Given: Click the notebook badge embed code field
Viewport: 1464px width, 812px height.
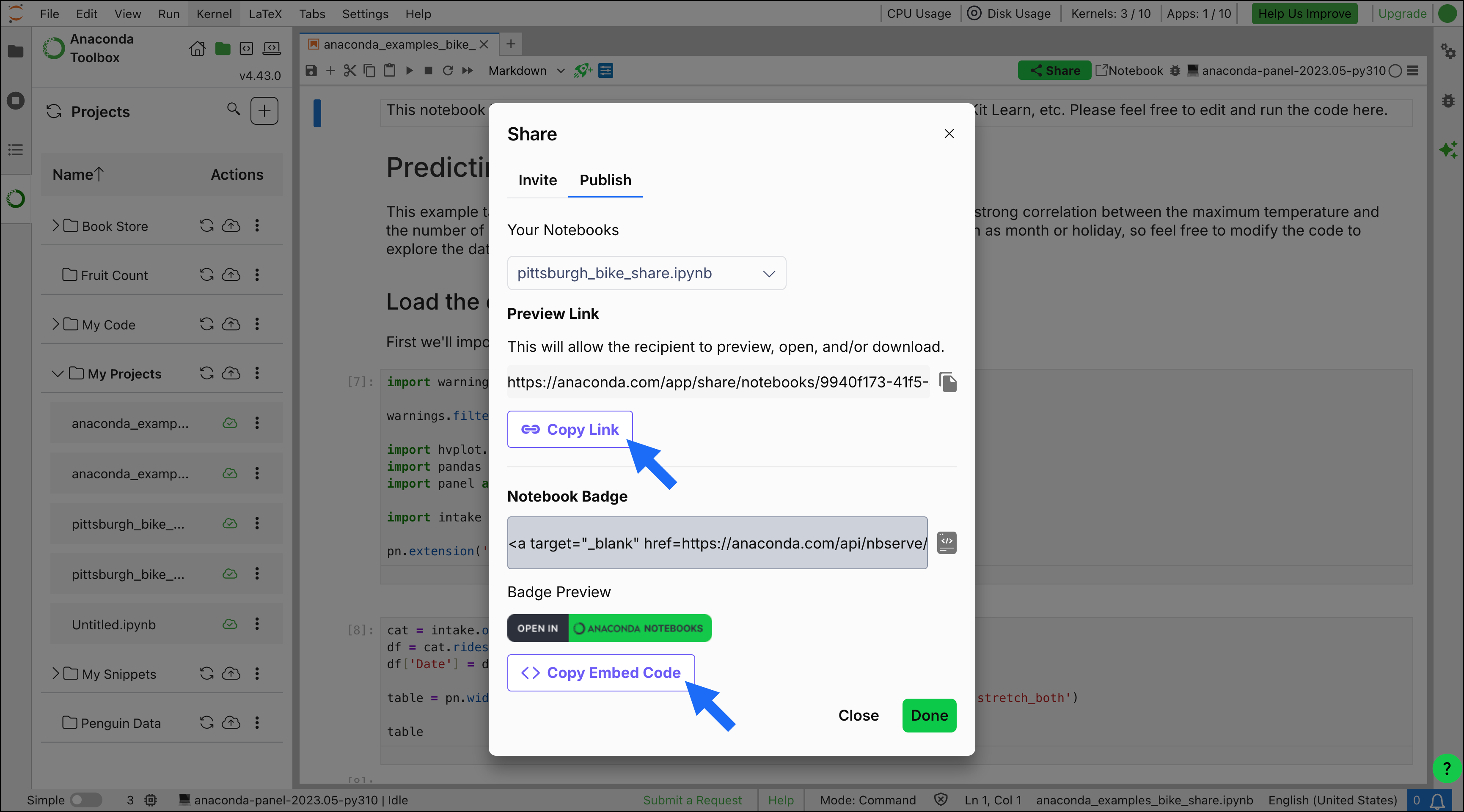Looking at the screenshot, I should (x=717, y=543).
